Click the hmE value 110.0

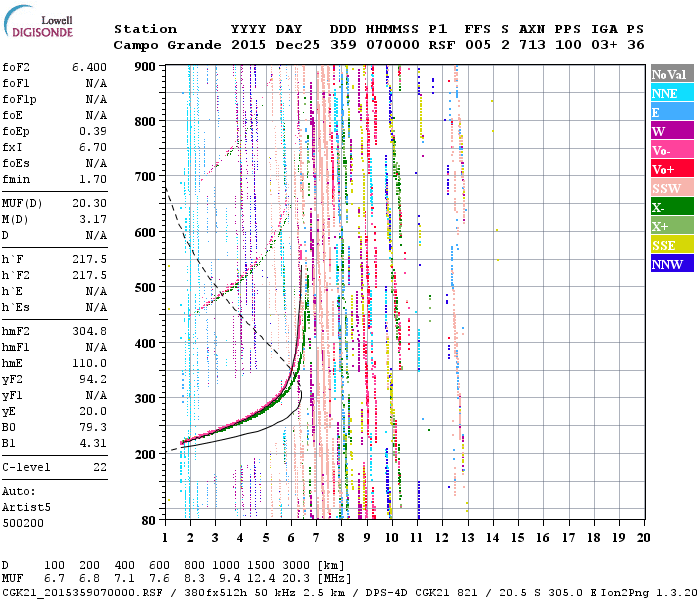click(89, 363)
